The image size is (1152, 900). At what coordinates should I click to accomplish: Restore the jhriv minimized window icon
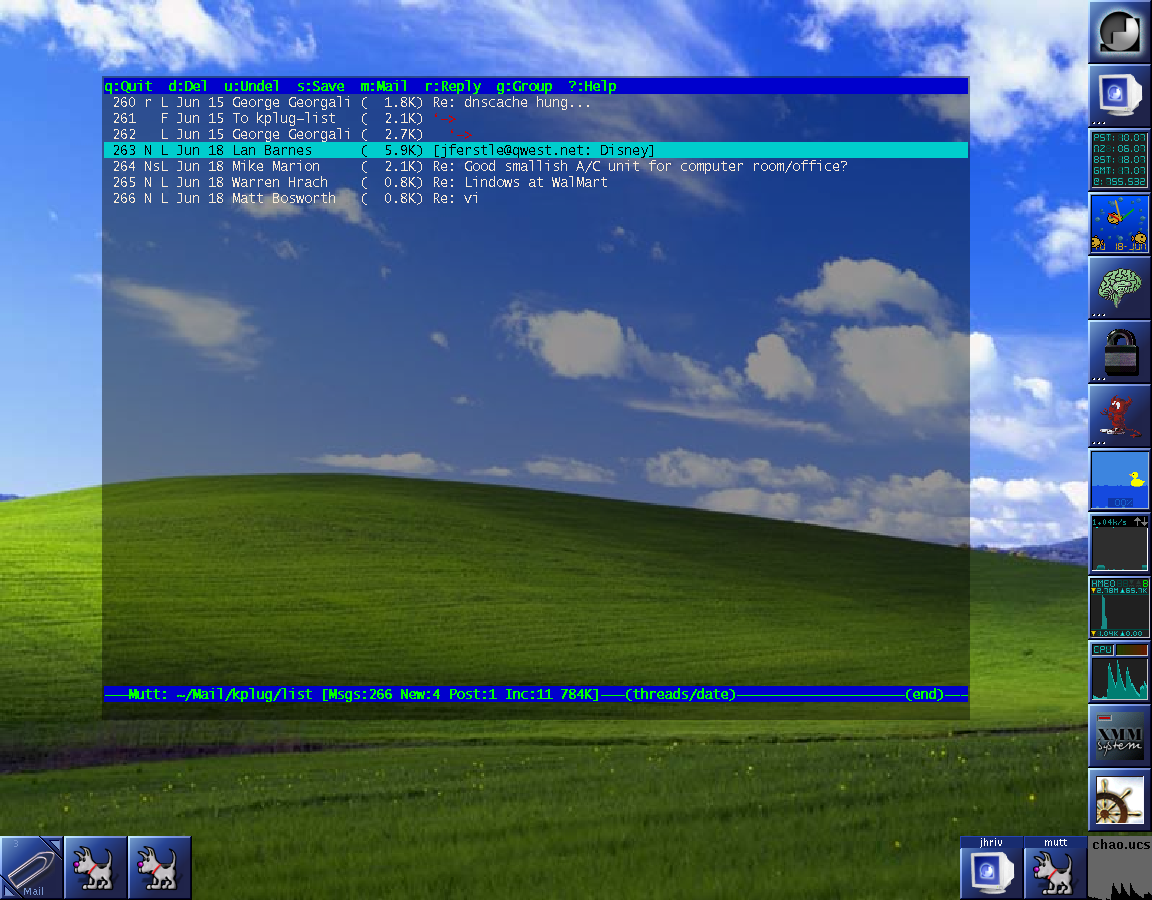click(x=991, y=868)
